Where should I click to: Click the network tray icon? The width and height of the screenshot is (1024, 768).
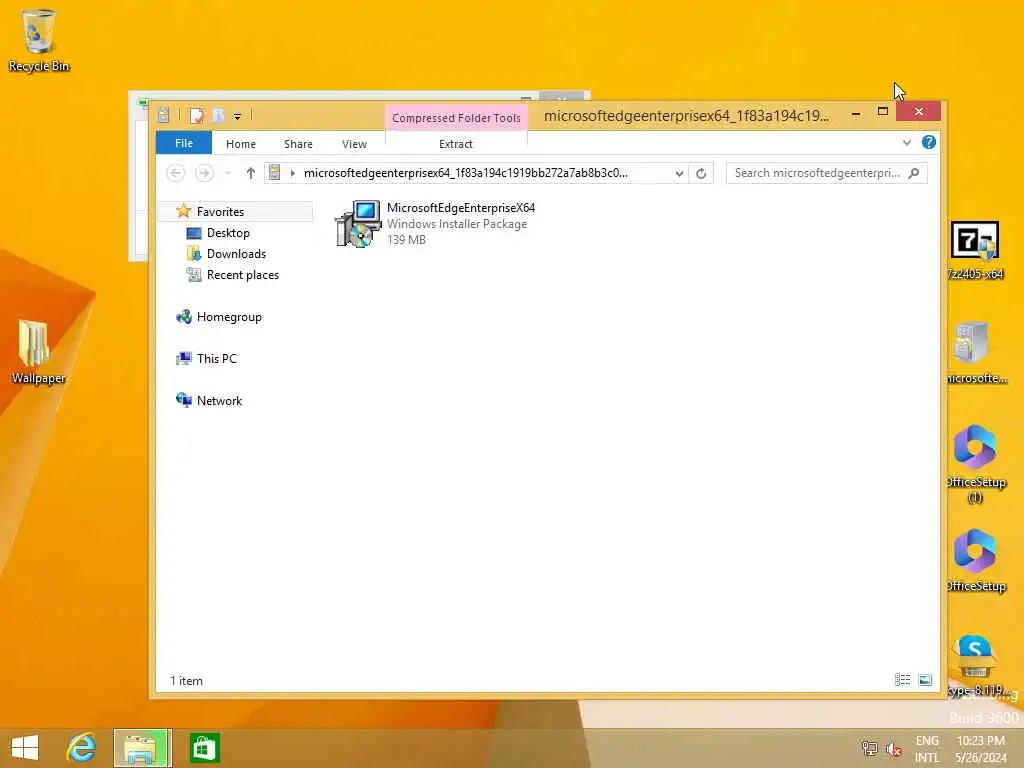coord(870,748)
